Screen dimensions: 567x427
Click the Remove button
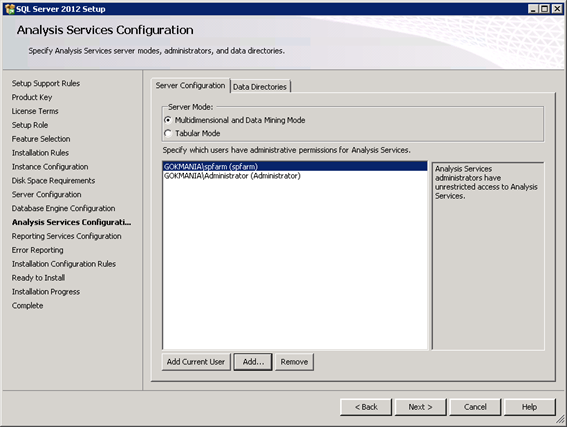point(294,362)
